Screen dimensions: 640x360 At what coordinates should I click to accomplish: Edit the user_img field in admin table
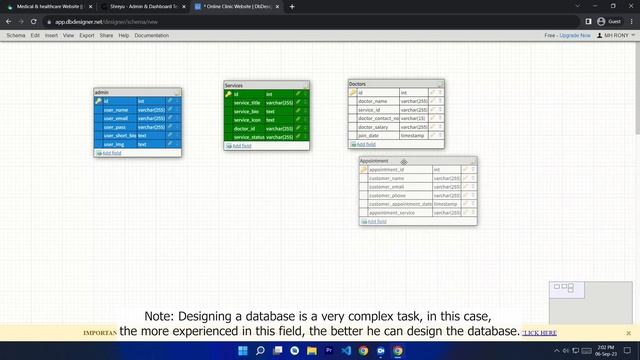tap(170, 144)
